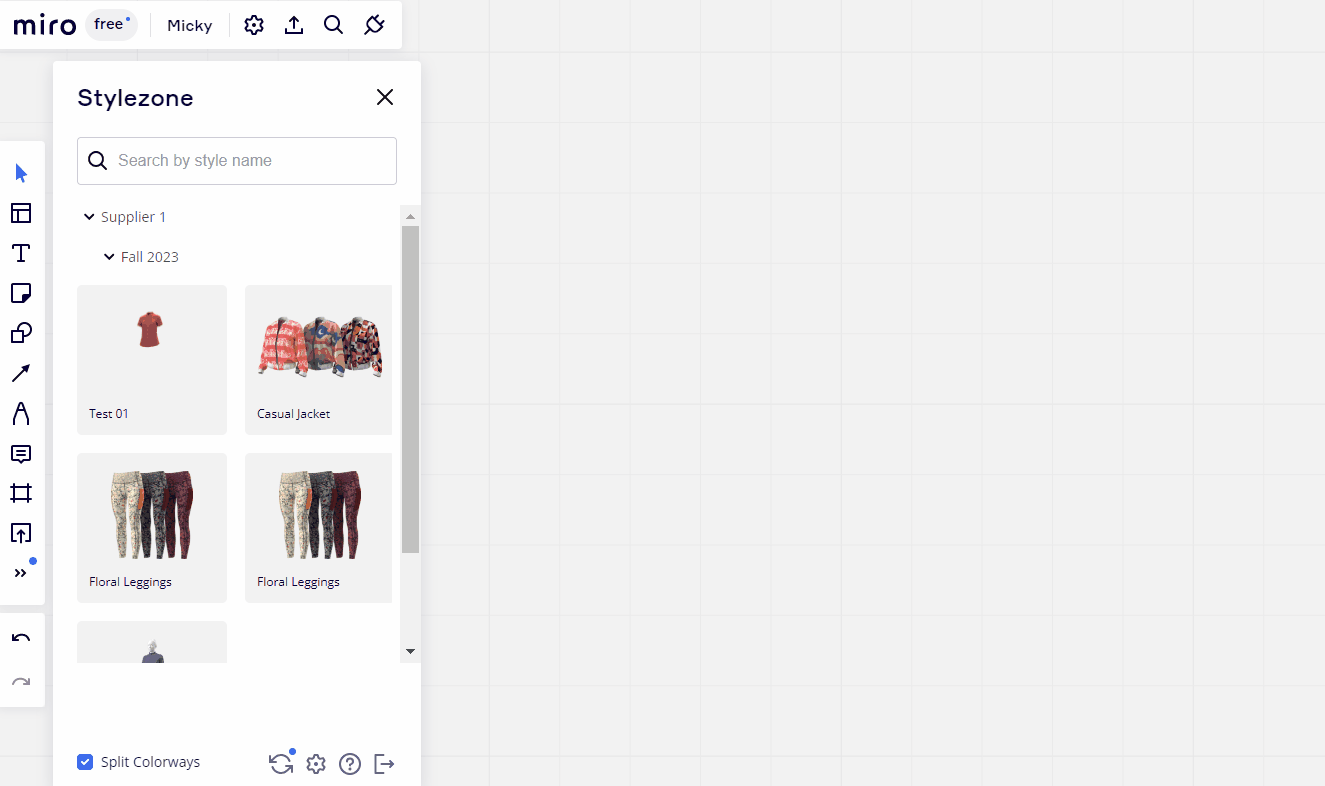
Task: Click the Undo arrow
Action: pos(21,639)
